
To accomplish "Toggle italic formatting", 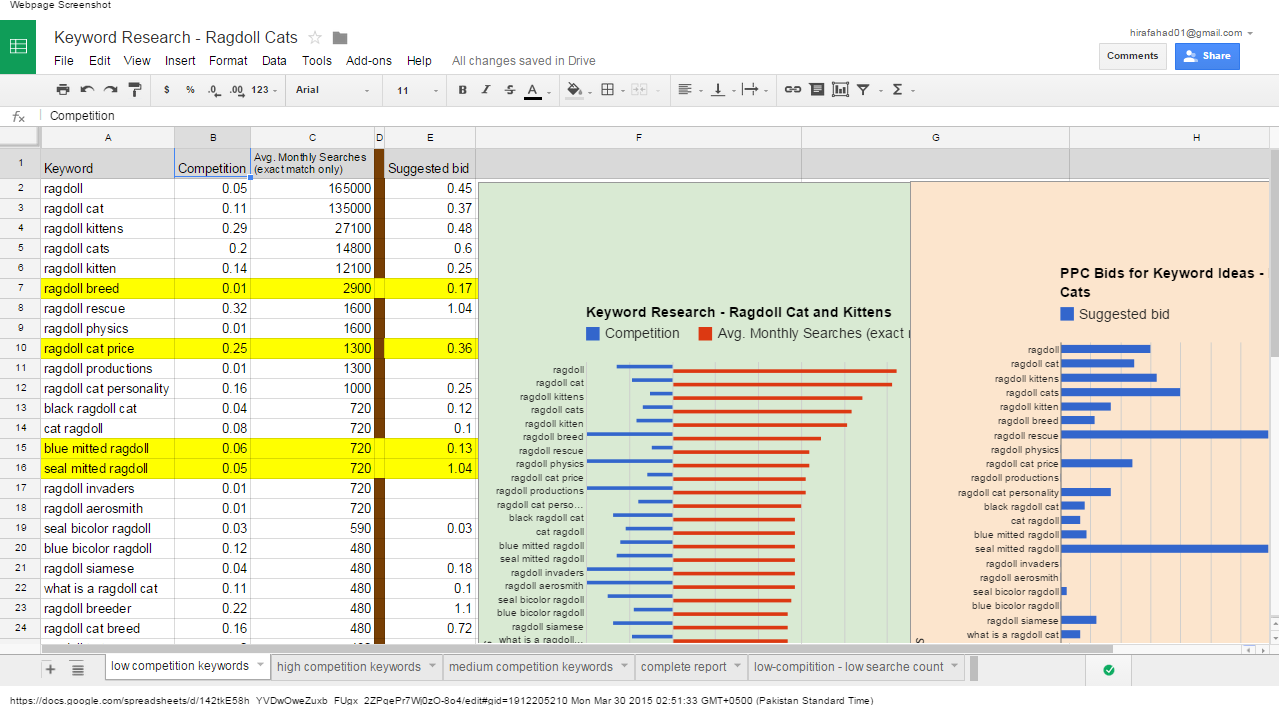I will (486, 90).
